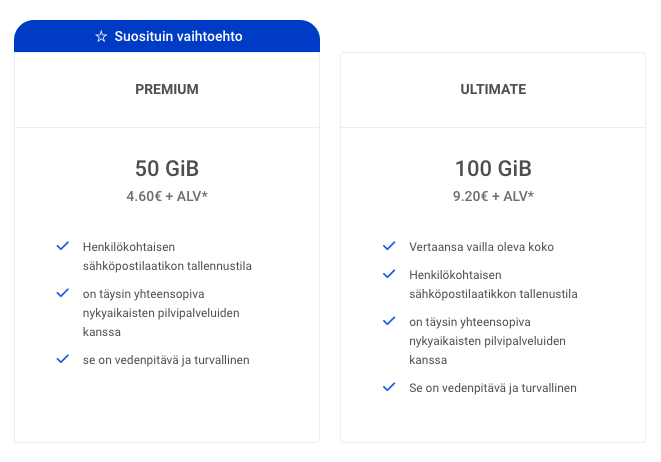Click Ultimate checkmark beside Se on vedenpitävä

coord(388,388)
